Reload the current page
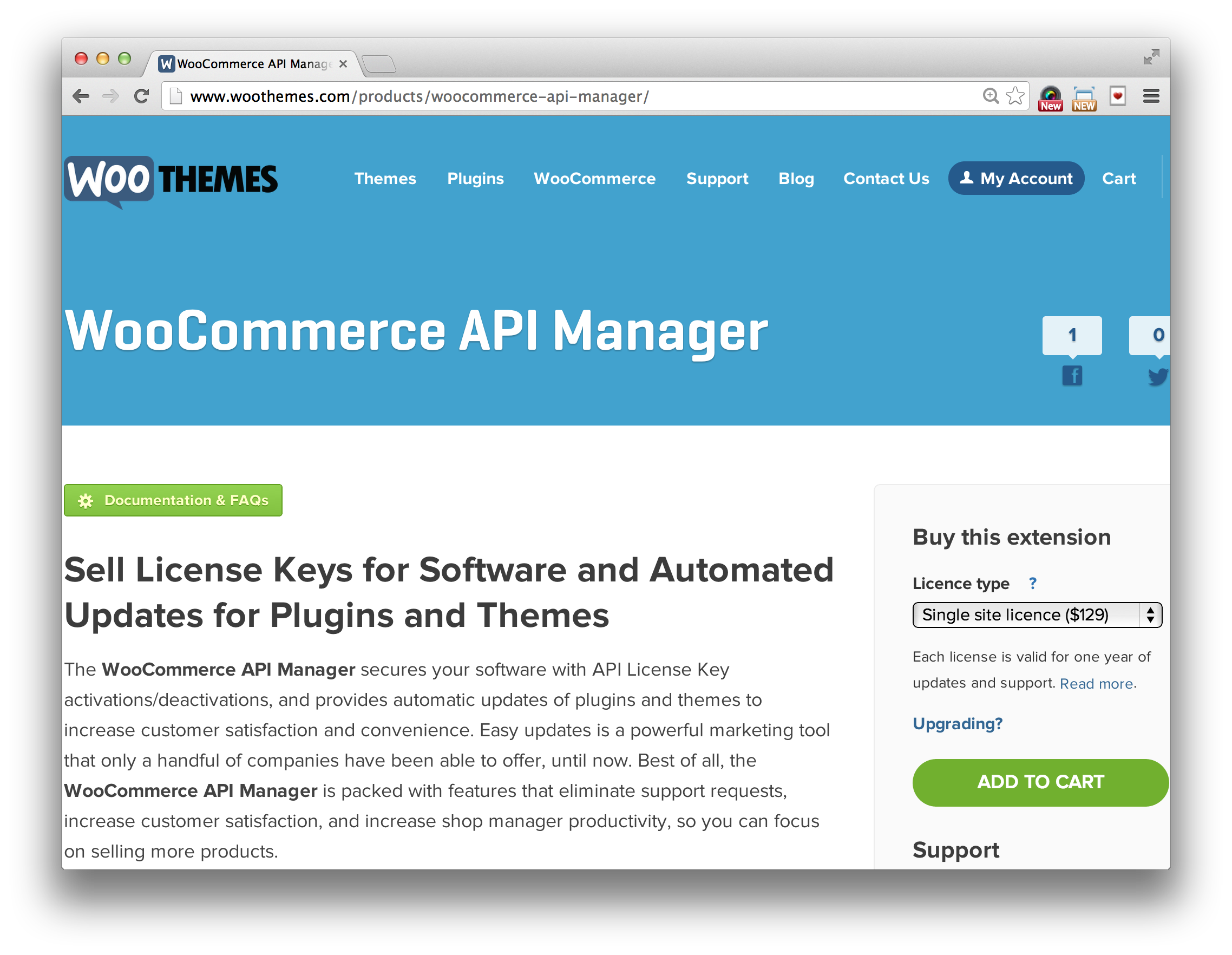Screen dimensions: 1232x955 [x=142, y=96]
